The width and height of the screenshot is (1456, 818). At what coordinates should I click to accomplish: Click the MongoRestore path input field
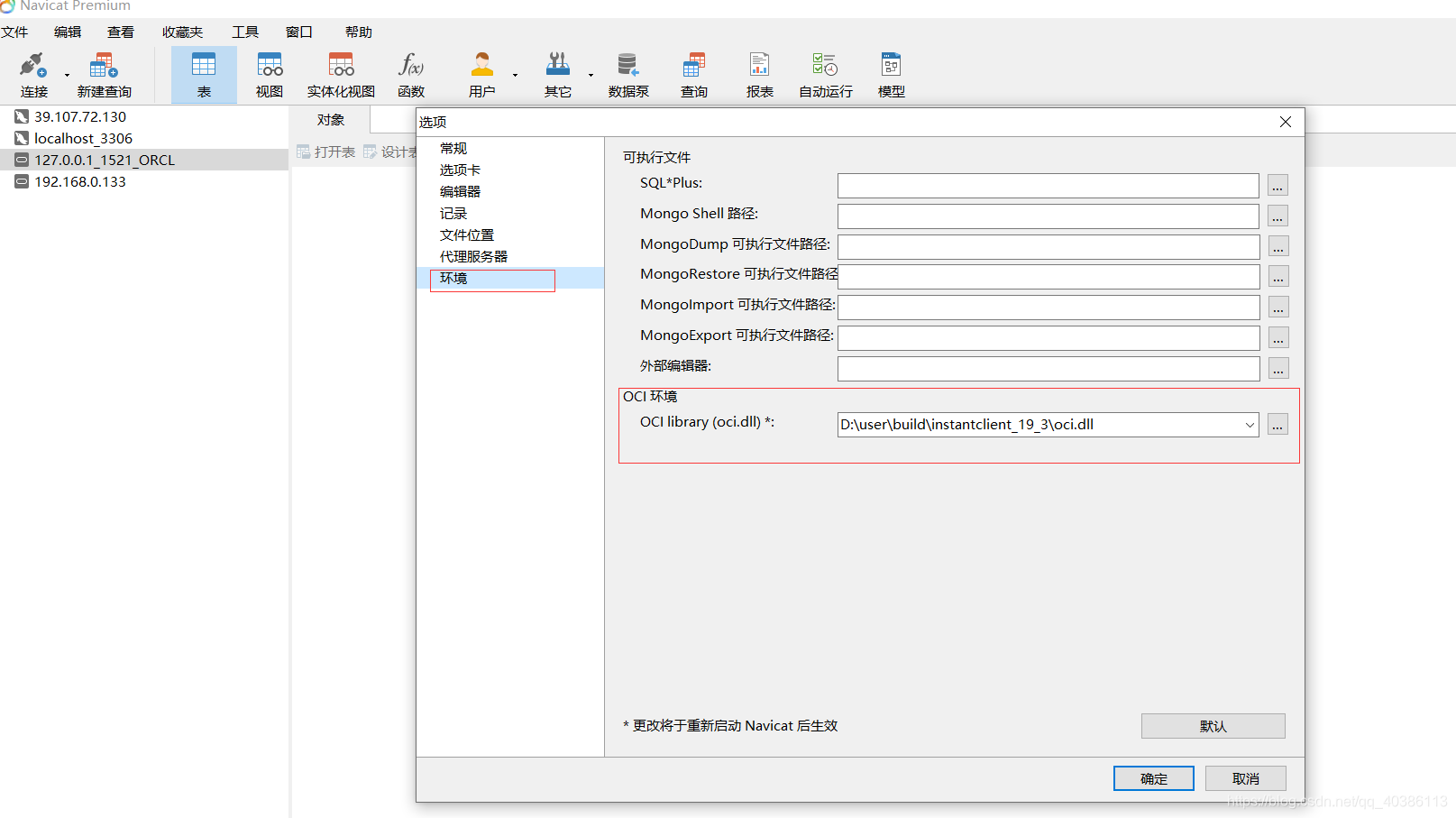pyautogui.click(x=1049, y=277)
